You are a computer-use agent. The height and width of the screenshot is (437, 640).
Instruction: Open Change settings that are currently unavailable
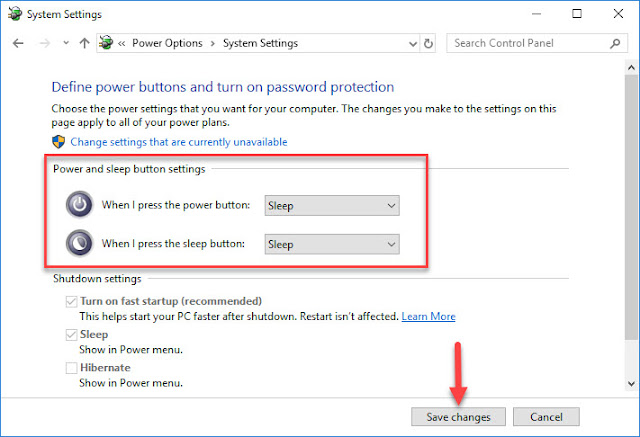pyautogui.click(x=179, y=142)
